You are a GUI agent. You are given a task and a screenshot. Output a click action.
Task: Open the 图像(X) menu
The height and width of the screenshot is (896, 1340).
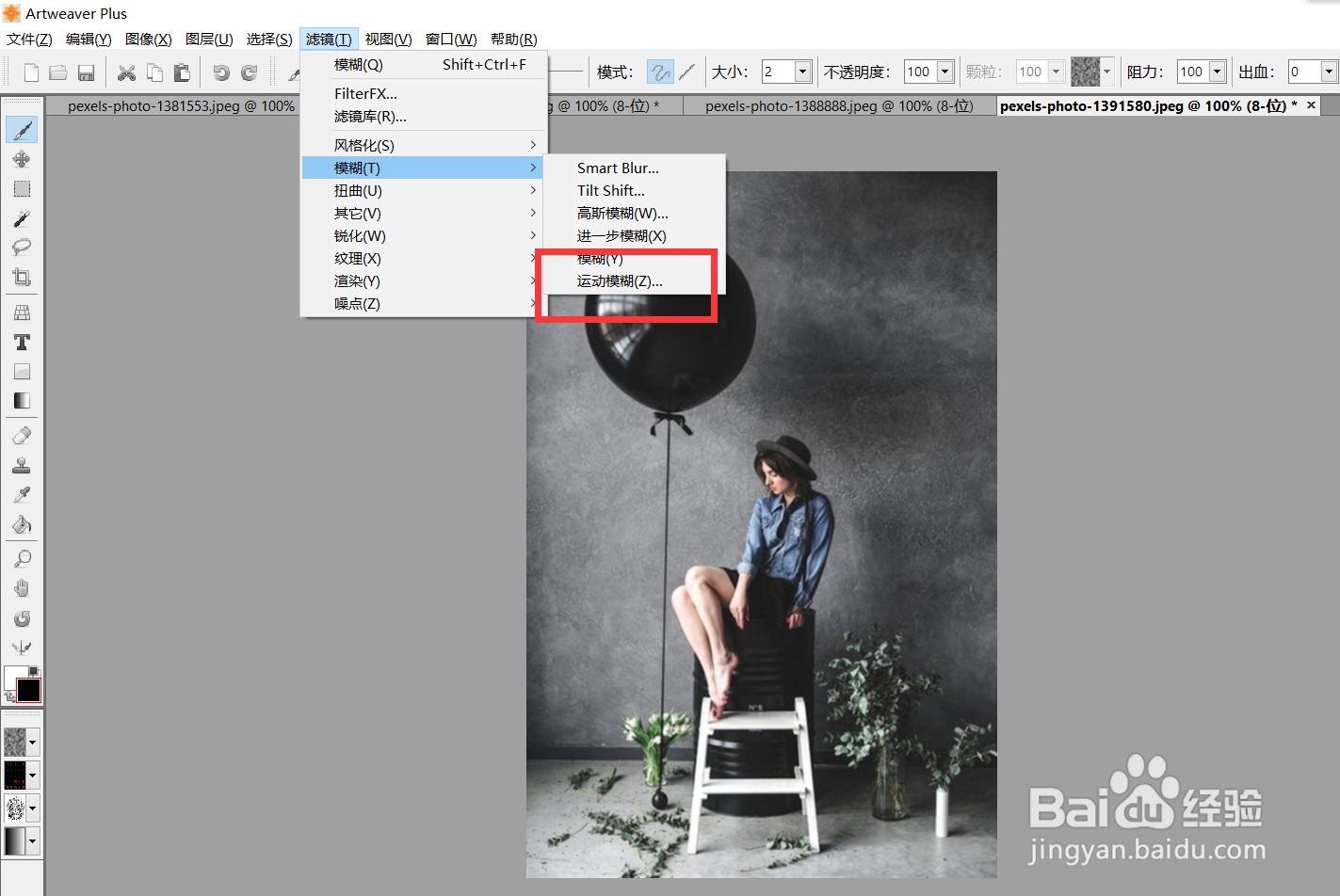click(149, 39)
